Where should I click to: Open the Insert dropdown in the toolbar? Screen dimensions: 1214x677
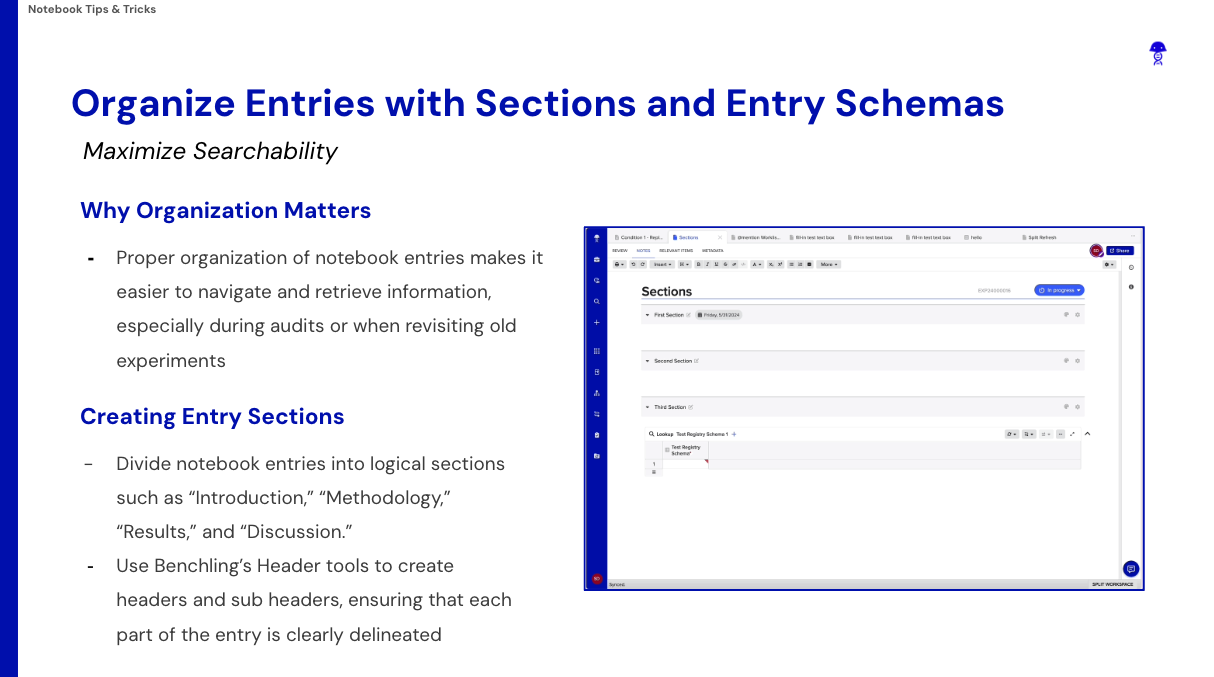[x=663, y=264]
